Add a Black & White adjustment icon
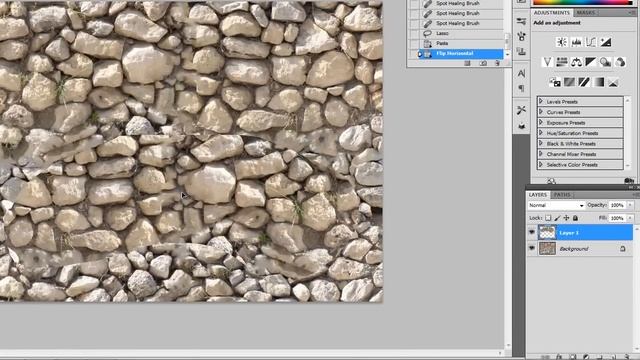The width and height of the screenshot is (640, 360). tap(591, 62)
